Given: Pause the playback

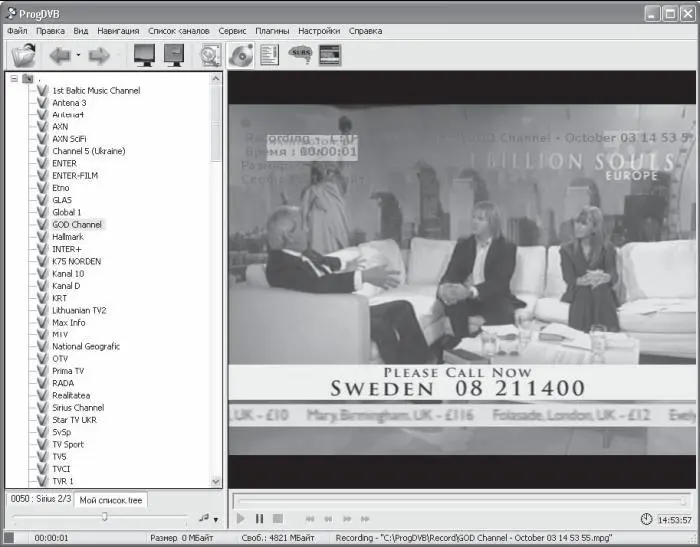Looking at the screenshot, I should tap(259, 519).
